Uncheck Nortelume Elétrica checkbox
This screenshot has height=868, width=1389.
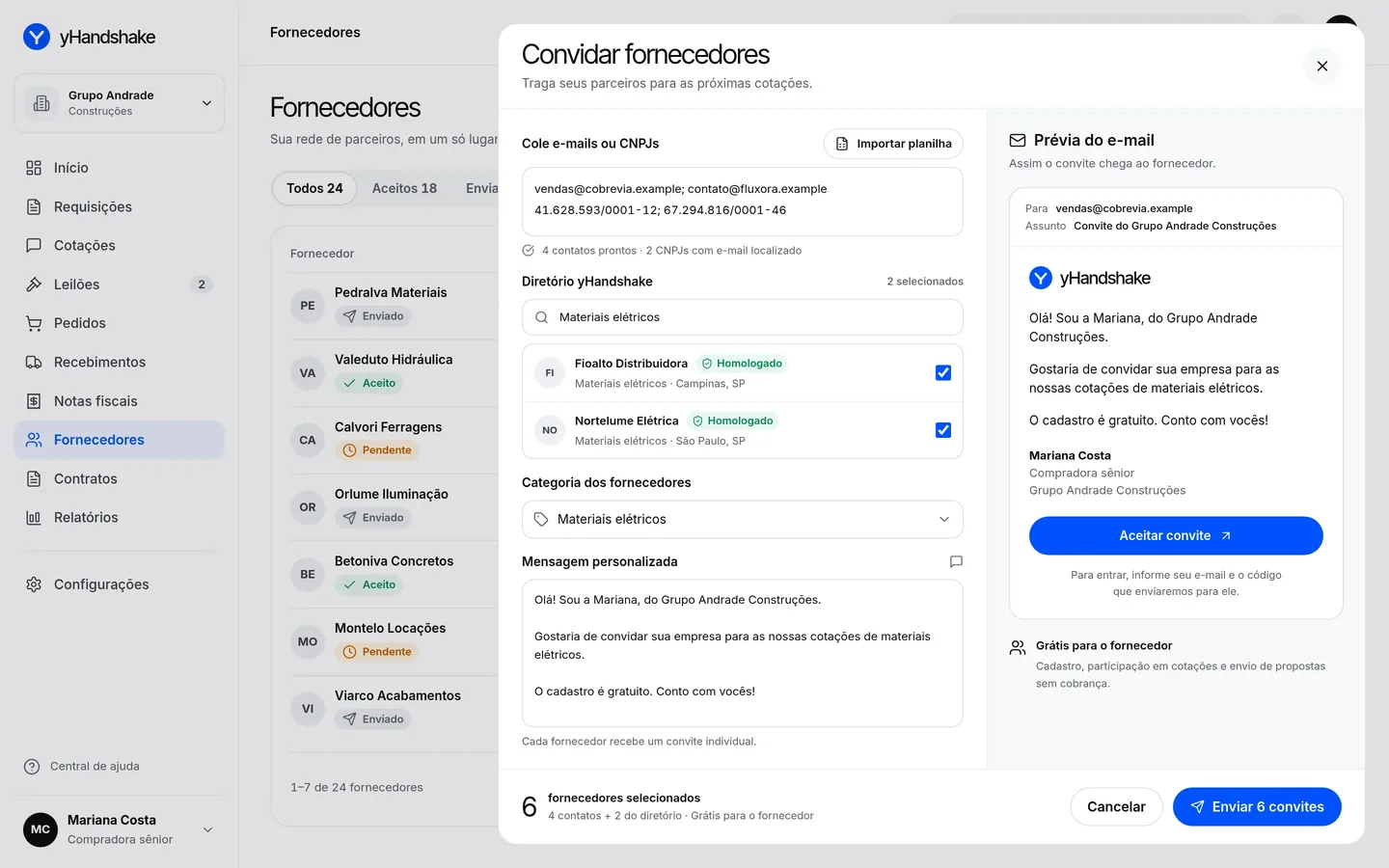pyautogui.click(x=943, y=430)
